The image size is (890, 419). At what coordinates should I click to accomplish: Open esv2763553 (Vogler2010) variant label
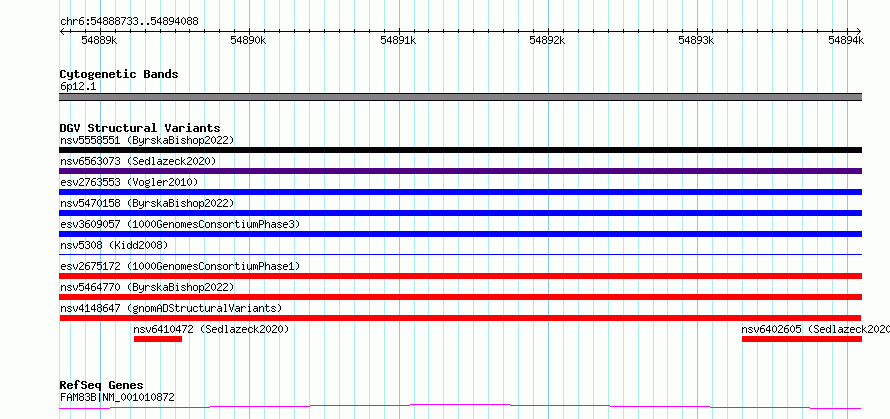coord(129,182)
